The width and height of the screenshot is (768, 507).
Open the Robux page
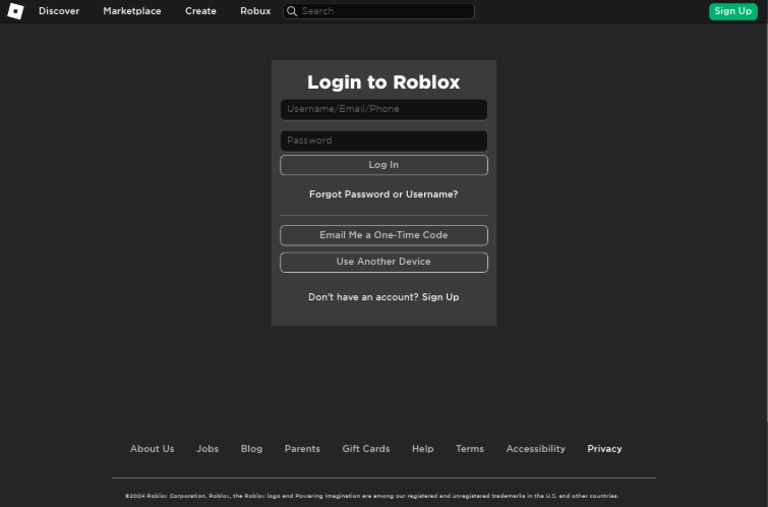(x=255, y=11)
